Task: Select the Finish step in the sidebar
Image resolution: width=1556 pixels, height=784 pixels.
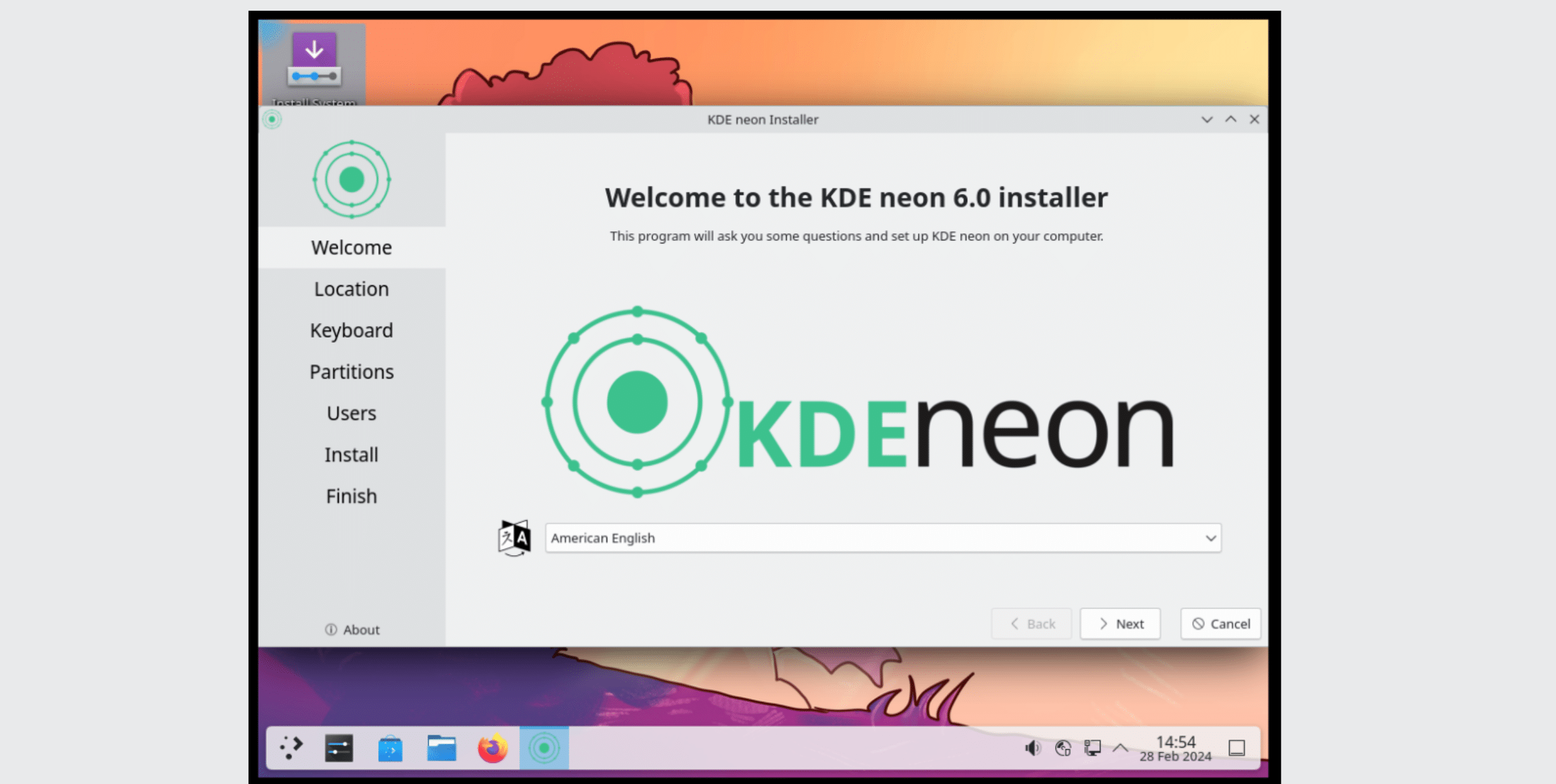Action: (x=352, y=496)
